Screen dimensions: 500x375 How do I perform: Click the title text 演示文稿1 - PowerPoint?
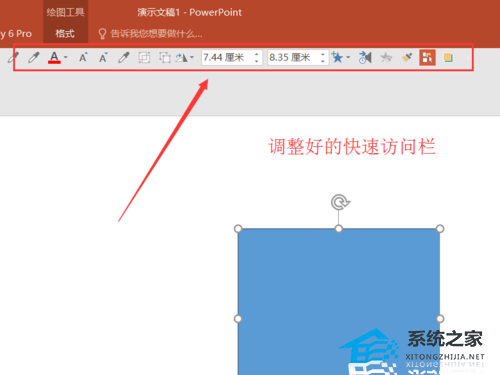189,12
